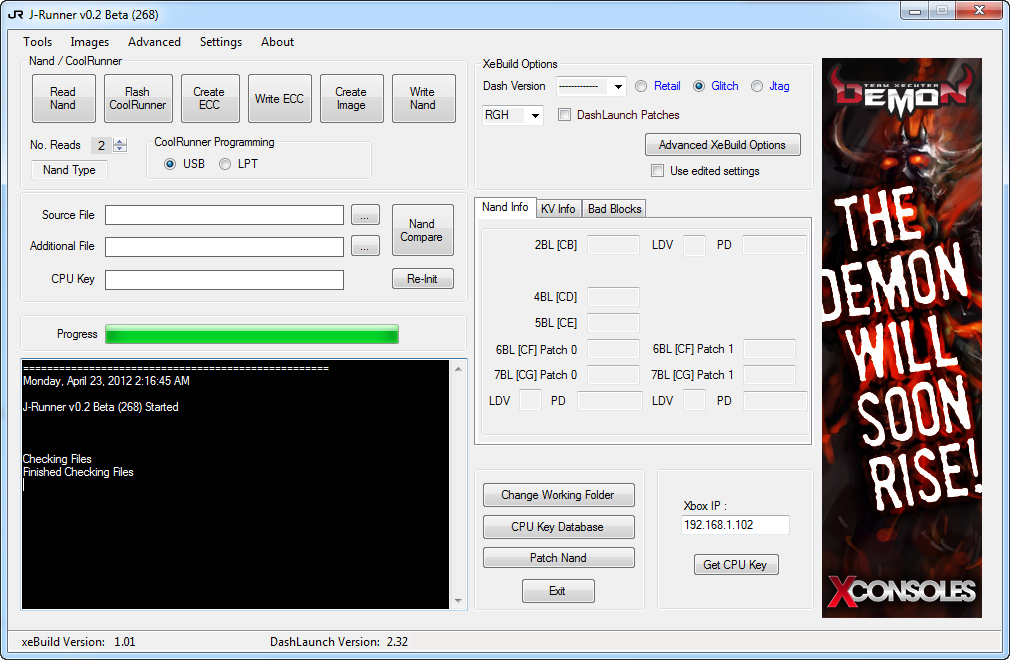Switch to the KV Info tab
Screen dimensions: 1010x660
[x=558, y=208]
